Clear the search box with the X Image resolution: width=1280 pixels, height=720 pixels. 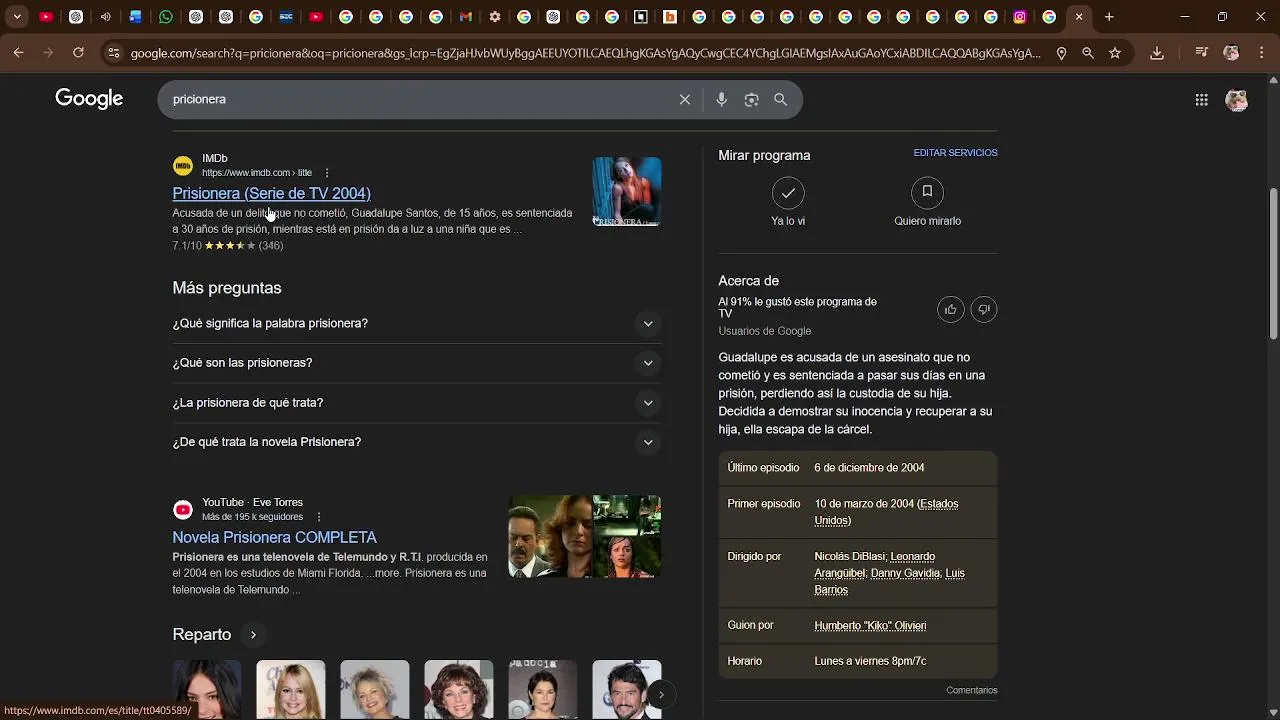pos(685,100)
